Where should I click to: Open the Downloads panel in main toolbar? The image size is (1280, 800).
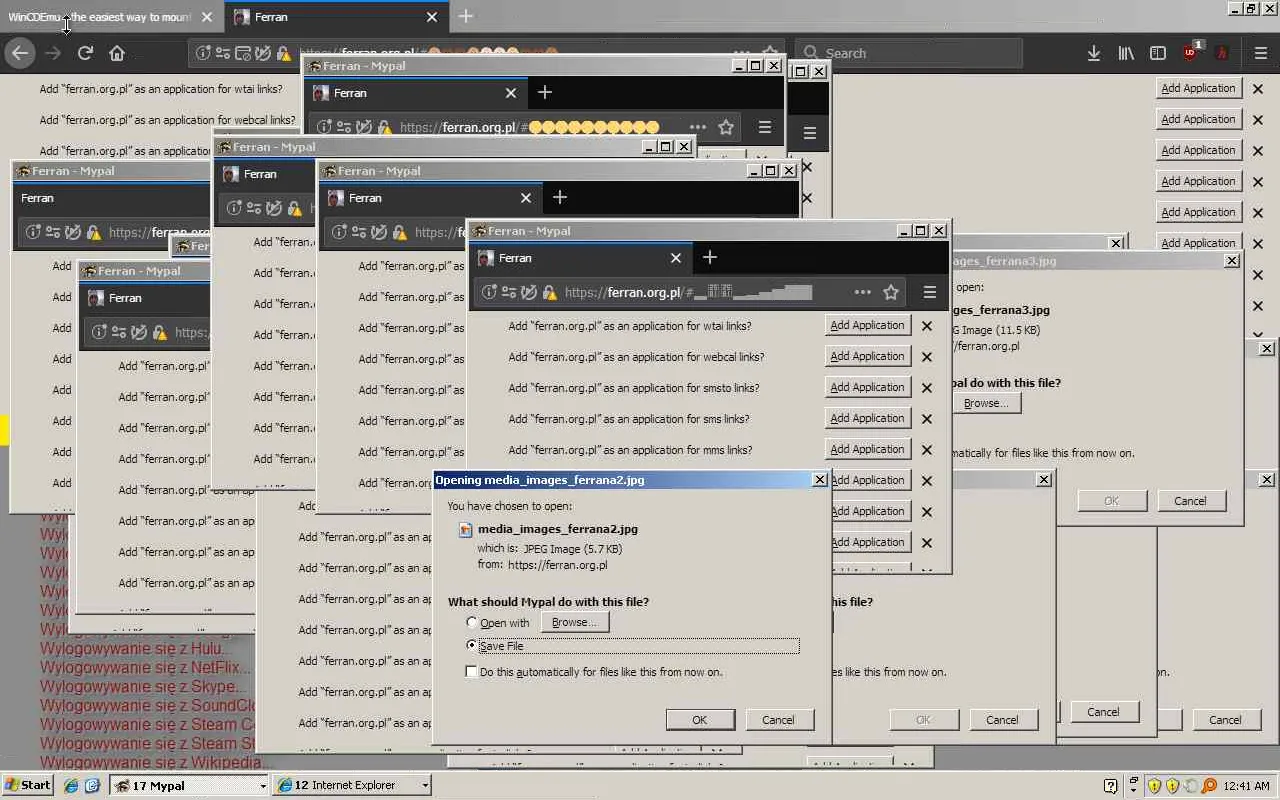pyautogui.click(x=1093, y=53)
